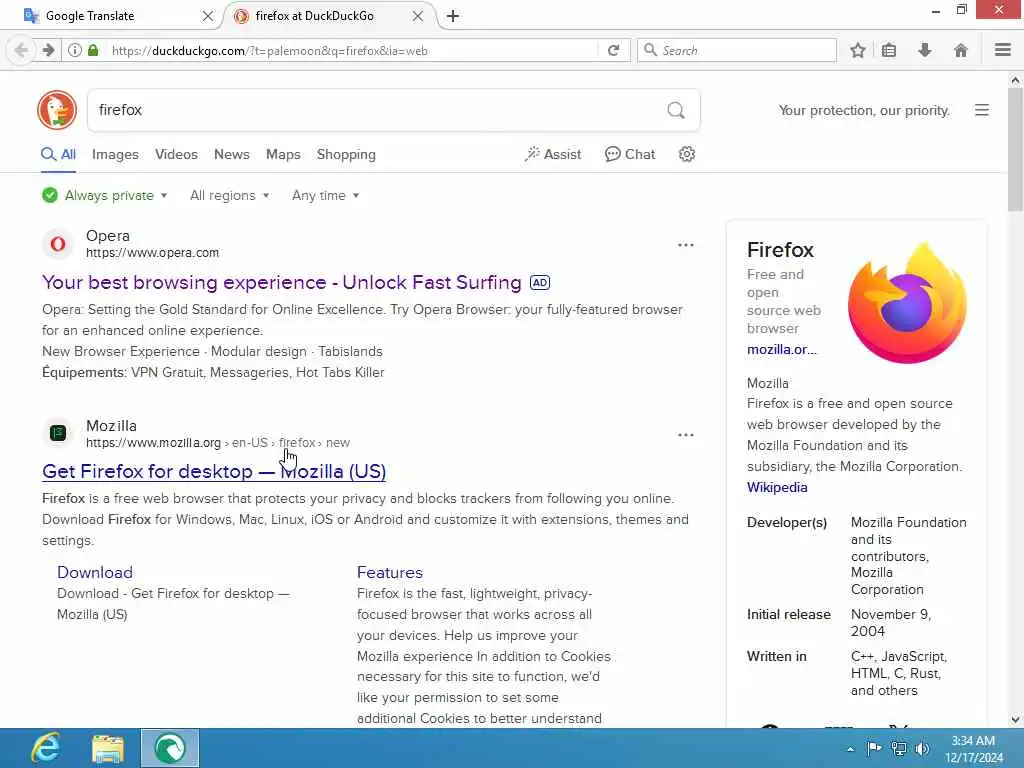Click the Firefox logo image in sidebar

pos(907,302)
